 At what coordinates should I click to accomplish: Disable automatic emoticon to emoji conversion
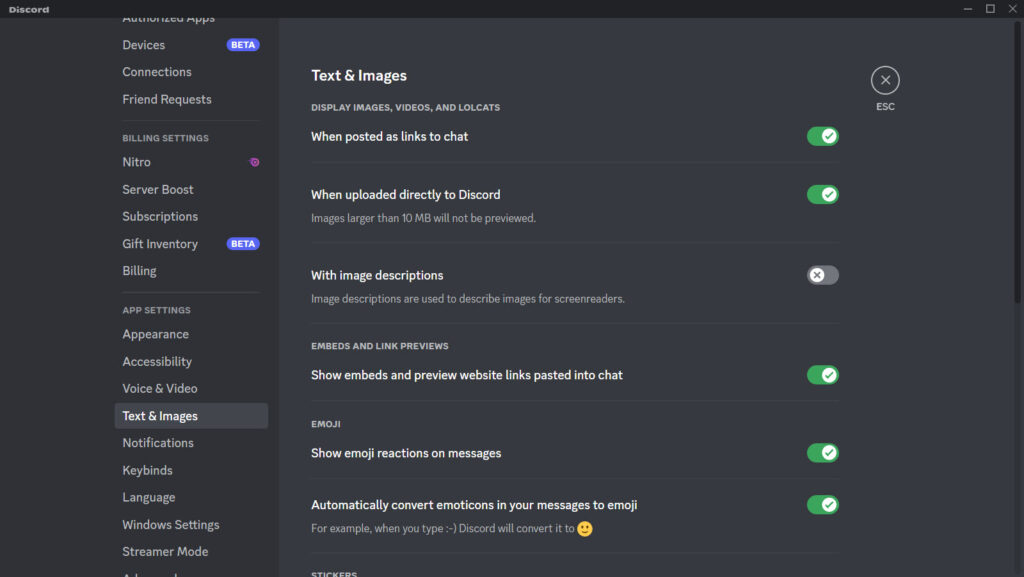(x=822, y=505)
